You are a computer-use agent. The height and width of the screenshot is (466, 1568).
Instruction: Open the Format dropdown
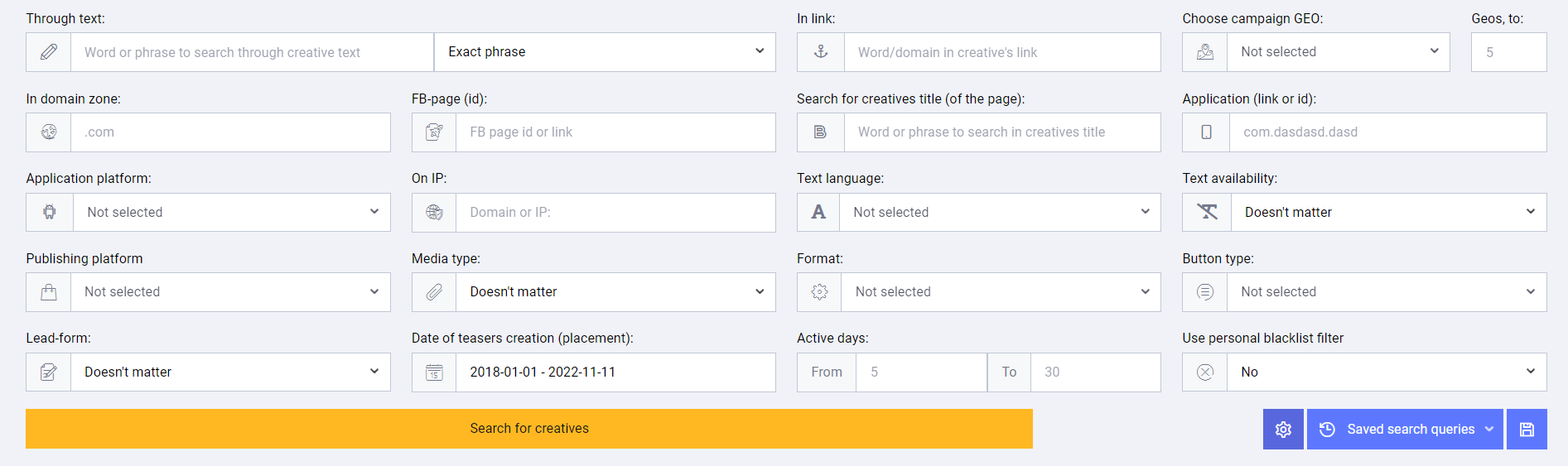1001,292
